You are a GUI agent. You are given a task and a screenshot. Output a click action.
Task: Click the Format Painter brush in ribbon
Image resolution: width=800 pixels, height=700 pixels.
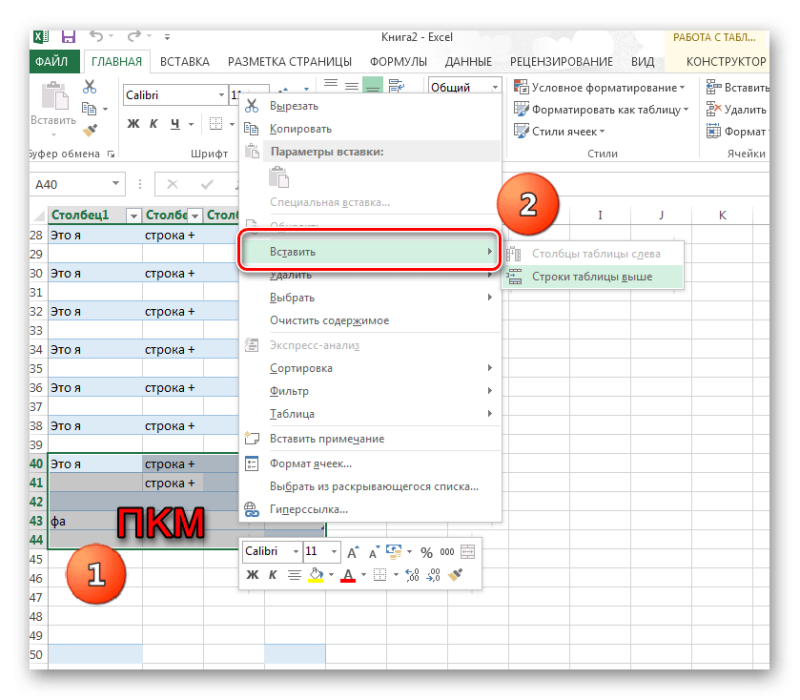[x=90, y=130]
